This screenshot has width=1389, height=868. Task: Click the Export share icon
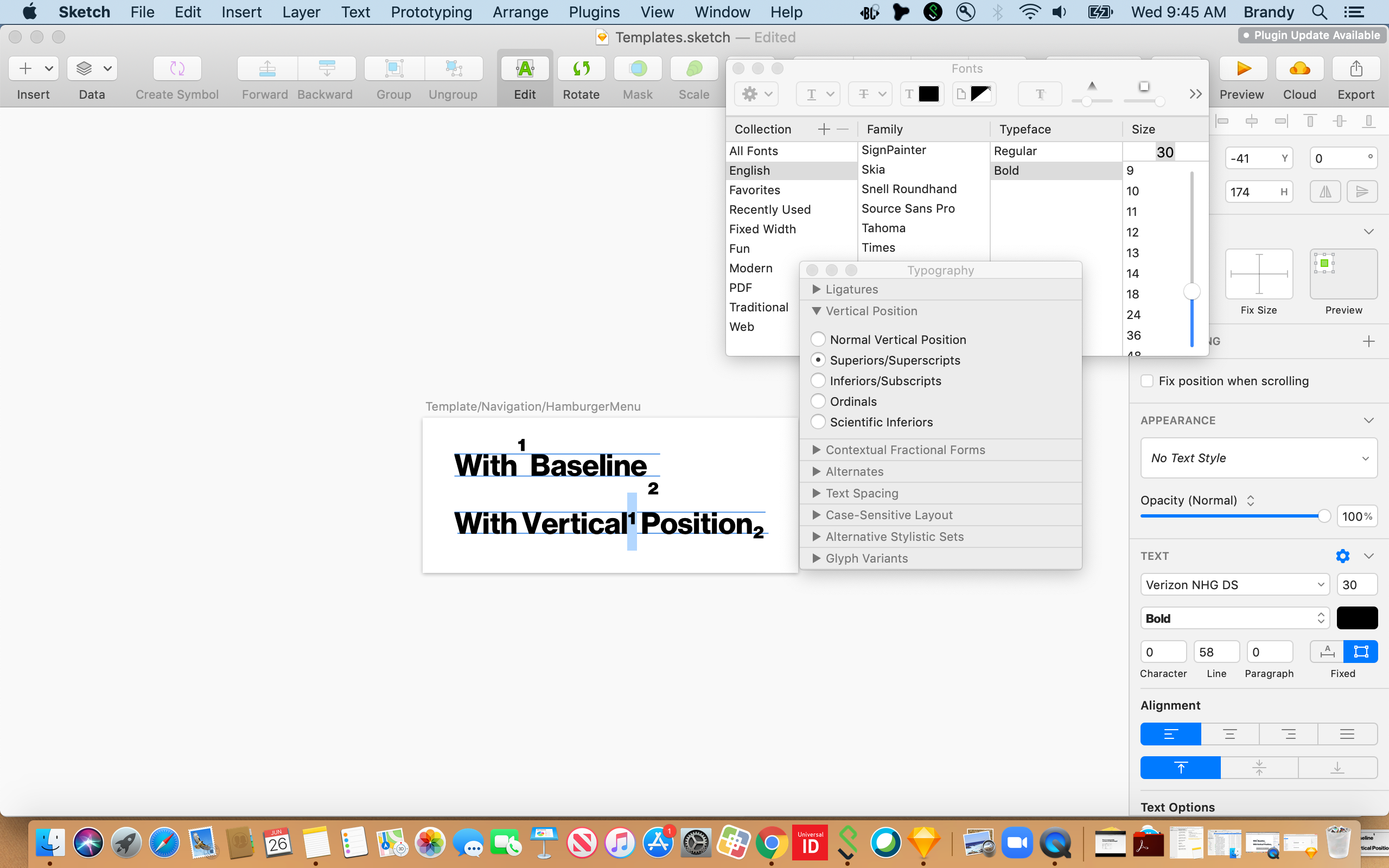(1356, 69)
